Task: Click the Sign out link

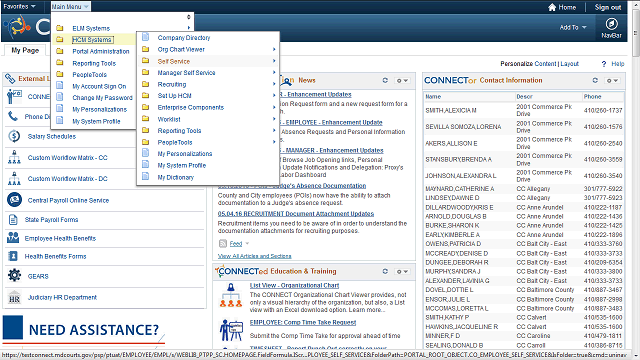Action: coord(608,7)
